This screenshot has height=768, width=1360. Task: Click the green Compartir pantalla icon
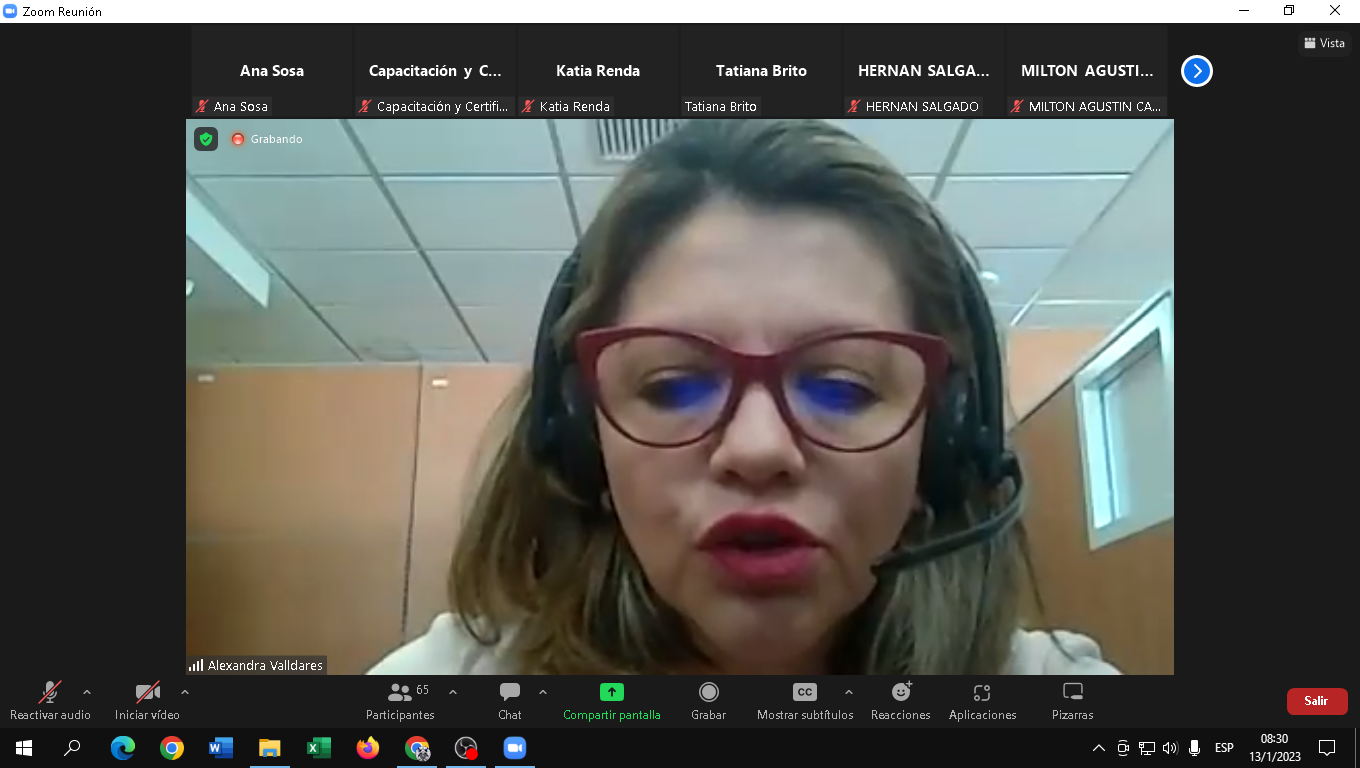[611, 692]
